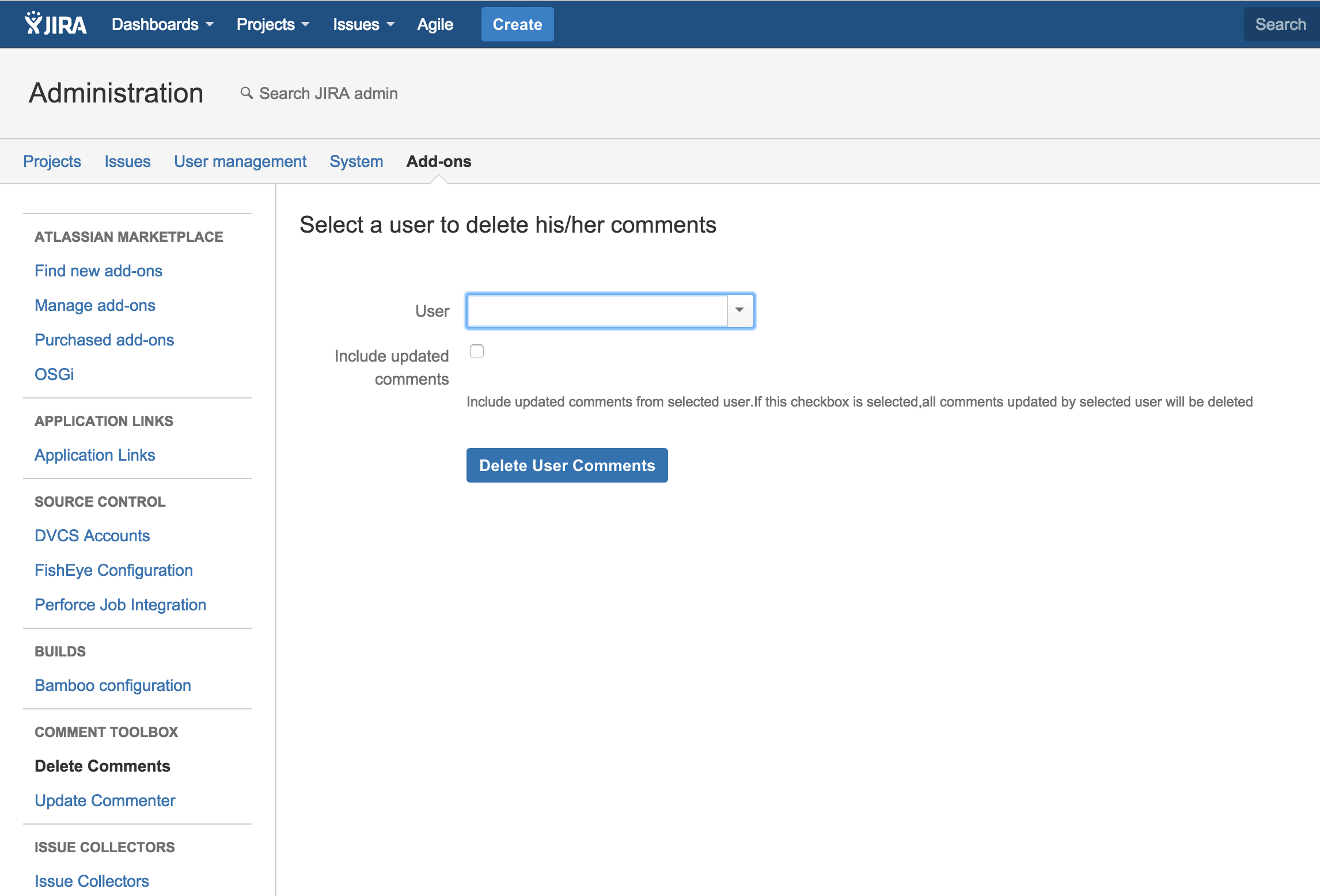The height and width of the screenshot is (896, 1320).
Task: Open the Projects dropdown in top navigation
Action: (273, 24)
